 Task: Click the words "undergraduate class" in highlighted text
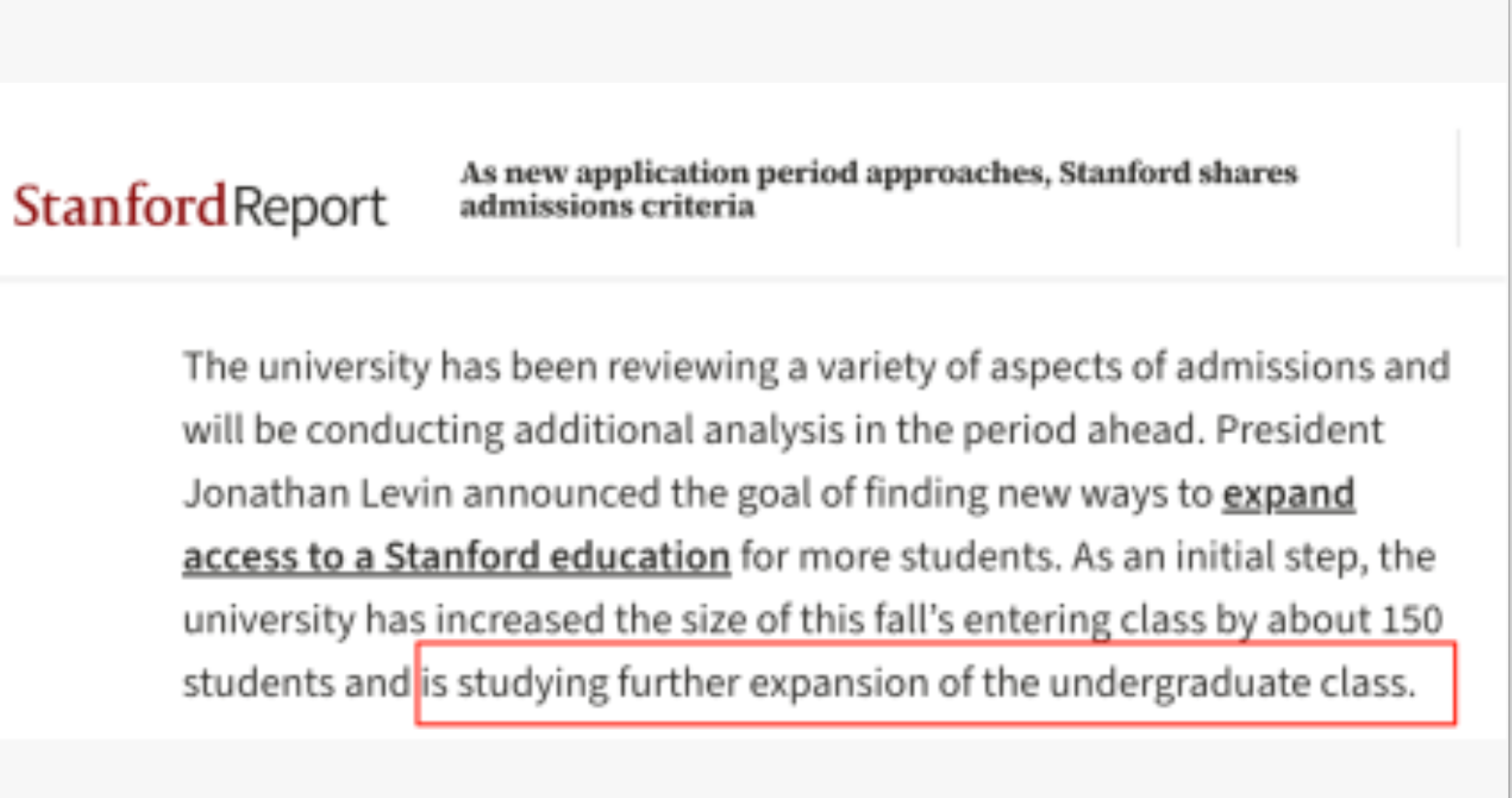(1231, 684)
